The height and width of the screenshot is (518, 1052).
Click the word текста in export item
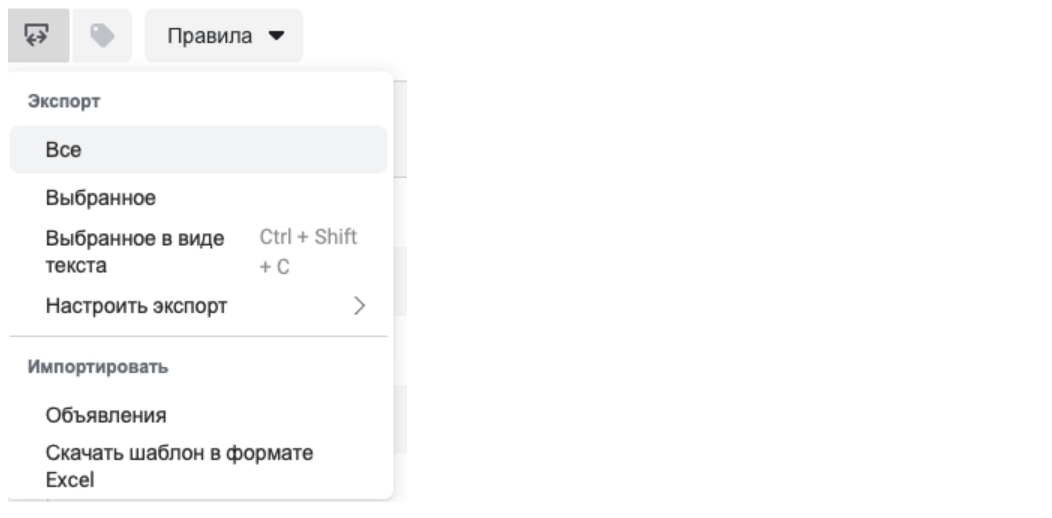pyautogui.click(x=76, y=266)
